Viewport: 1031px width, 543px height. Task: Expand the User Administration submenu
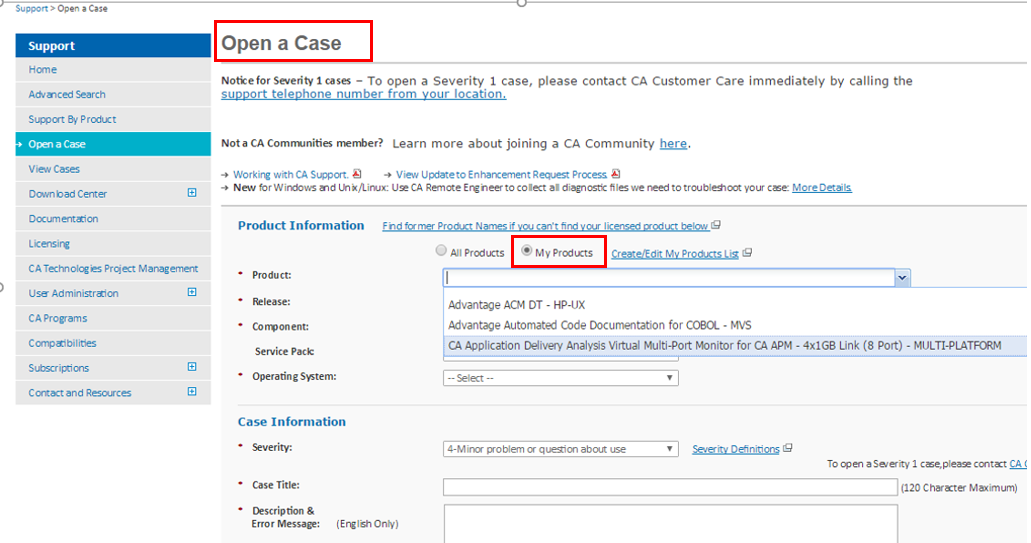tap(192, 292)
